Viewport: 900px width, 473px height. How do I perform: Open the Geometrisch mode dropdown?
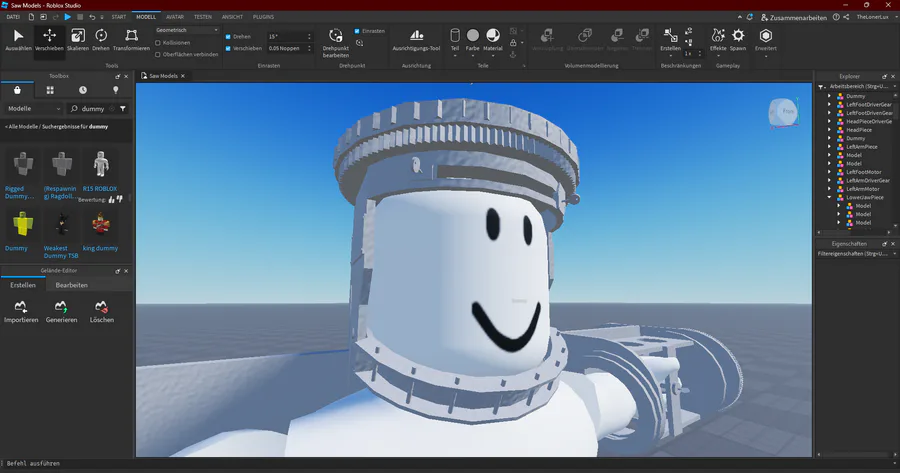186,30
